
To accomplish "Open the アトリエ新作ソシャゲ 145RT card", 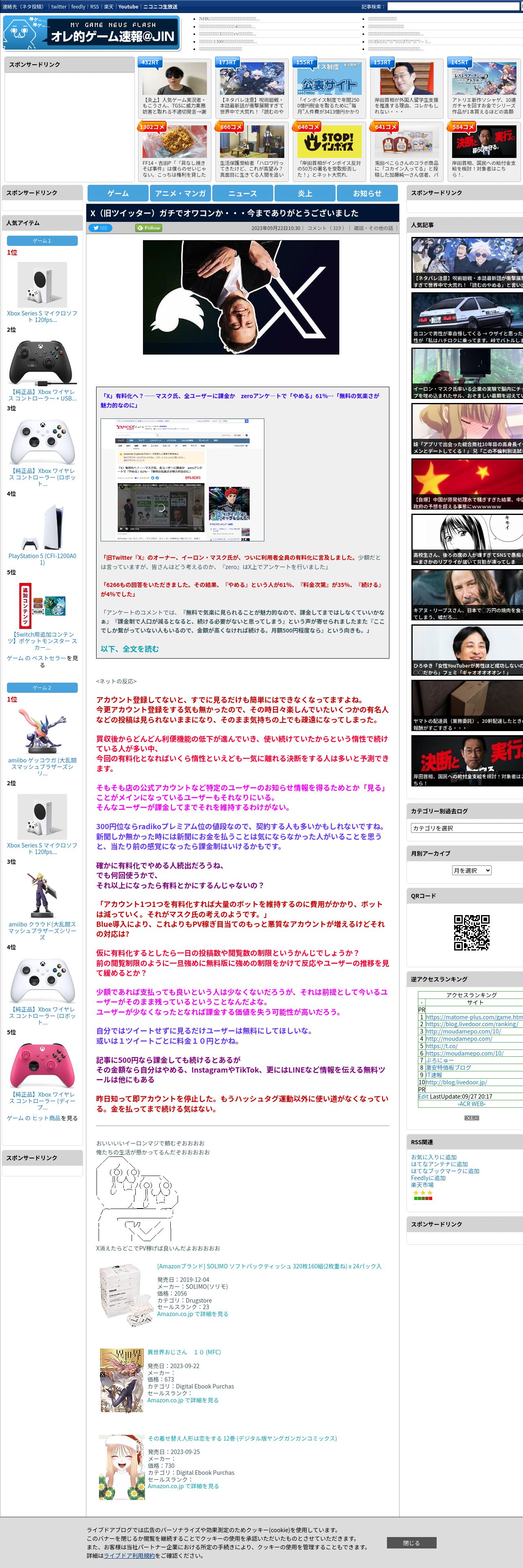I will [x=483, y=79].
